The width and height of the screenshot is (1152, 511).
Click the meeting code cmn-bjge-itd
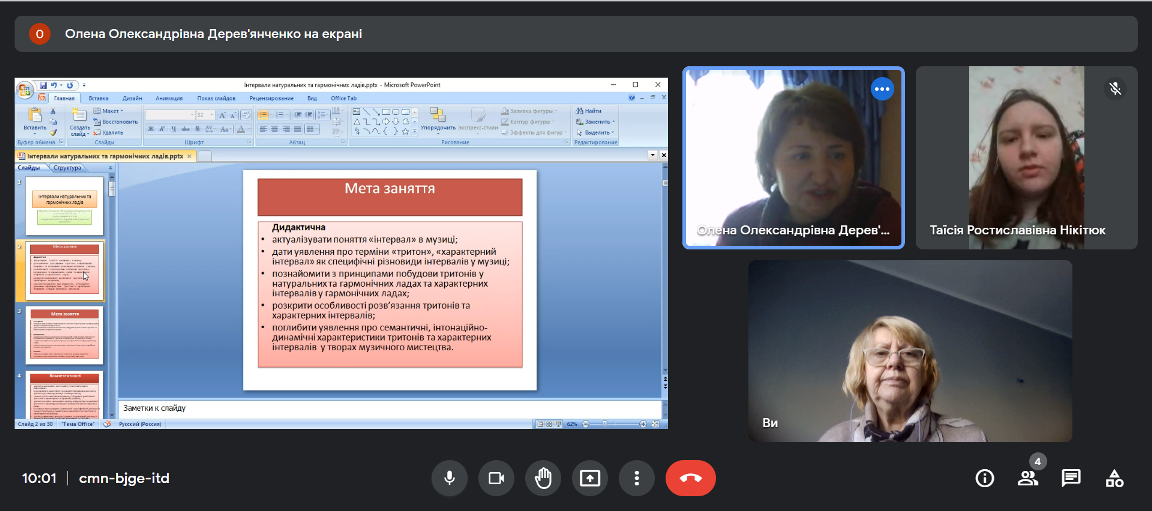[x=124, y=479]
